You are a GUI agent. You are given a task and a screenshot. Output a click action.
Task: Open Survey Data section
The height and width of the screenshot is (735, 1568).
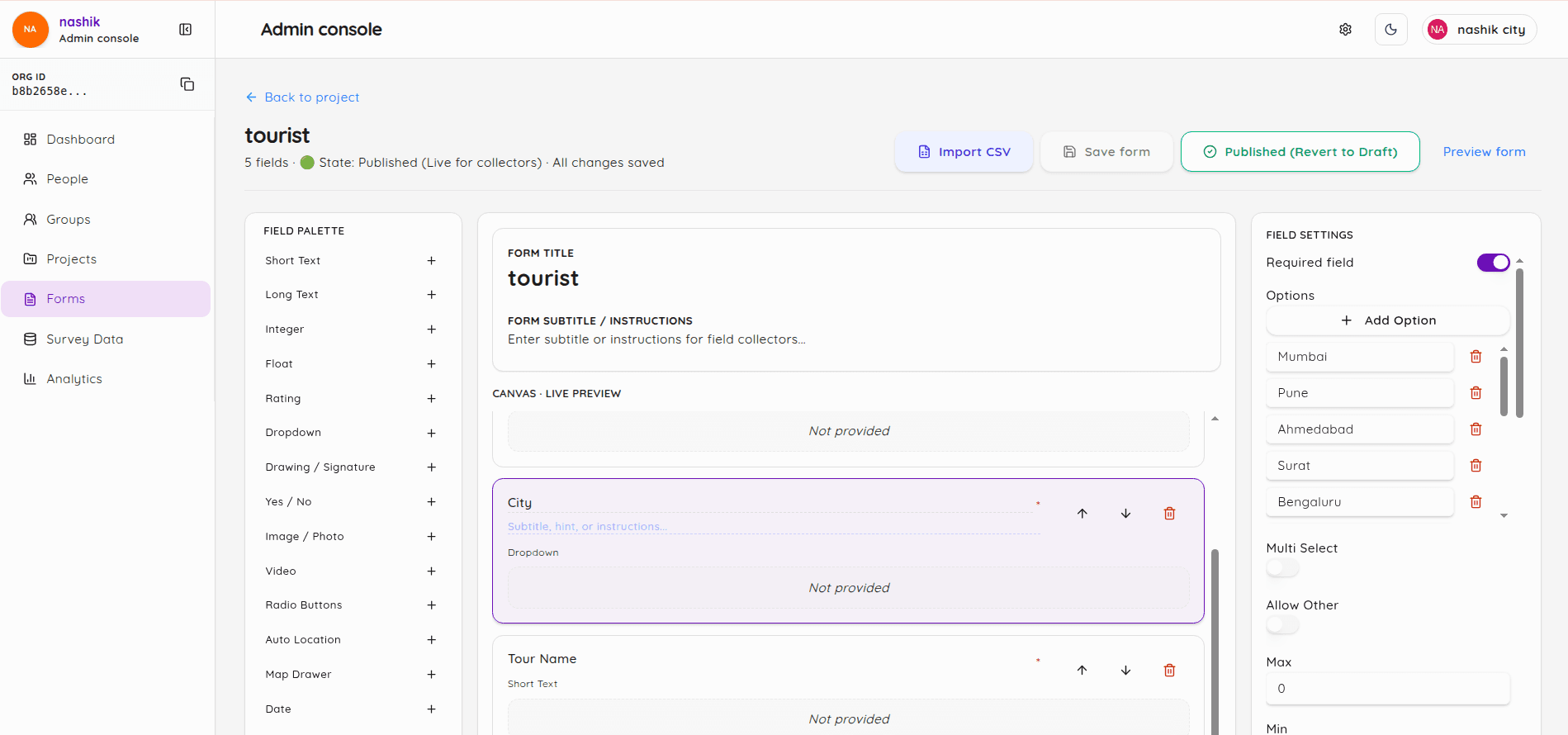point(106,339)
